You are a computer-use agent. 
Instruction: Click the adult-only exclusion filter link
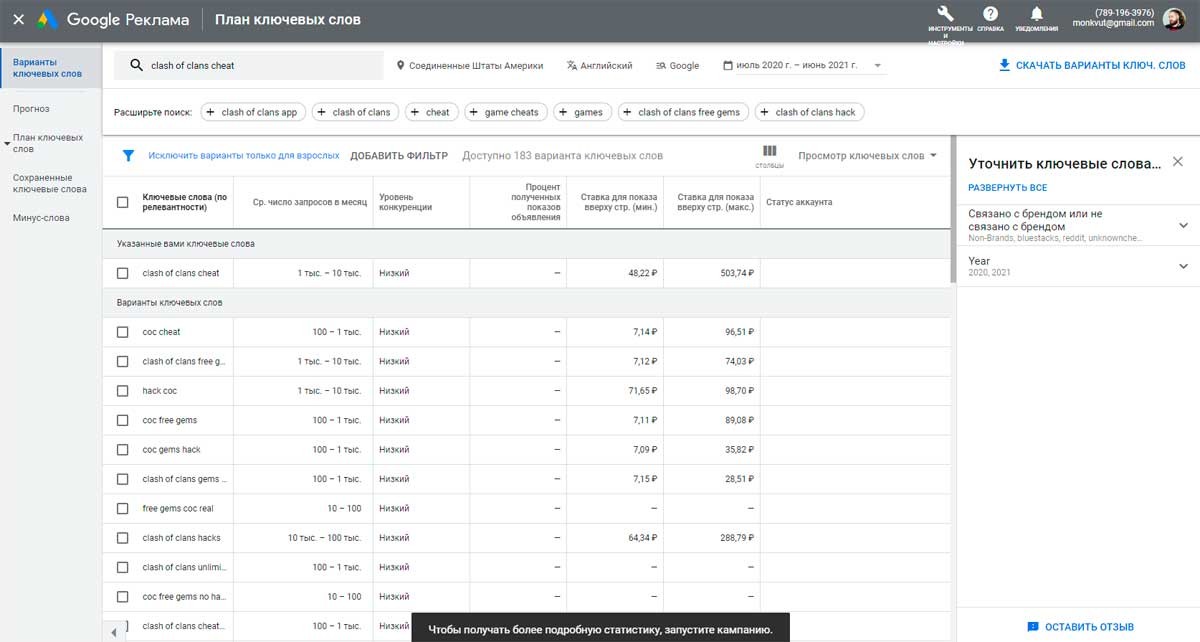(x=244, y=156)
